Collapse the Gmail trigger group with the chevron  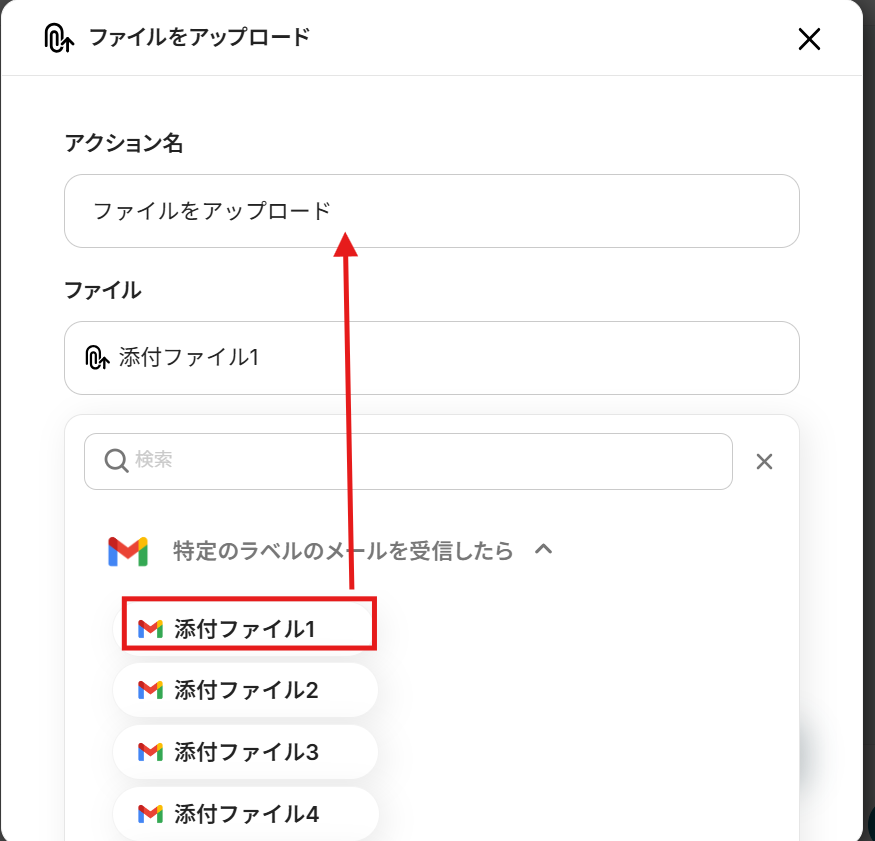[x=543, y=550]
